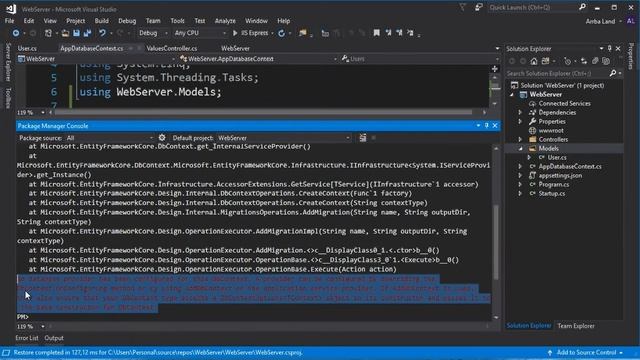Expand the Properties node in Solution Explorer
The image size is (640, 360).
click(520, 122)
